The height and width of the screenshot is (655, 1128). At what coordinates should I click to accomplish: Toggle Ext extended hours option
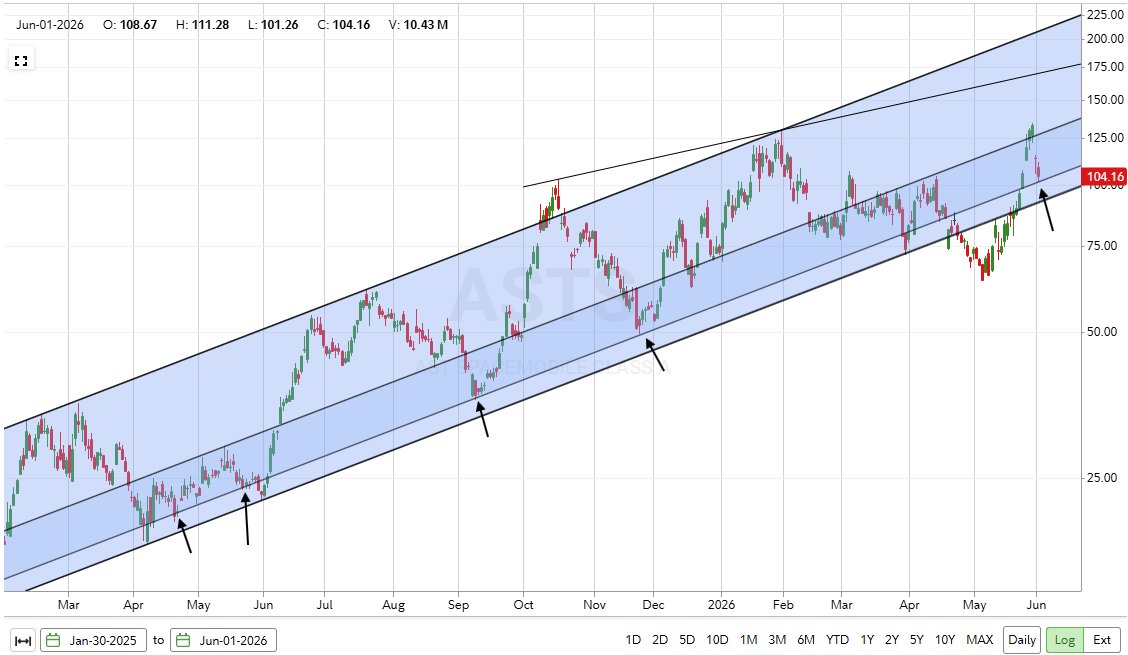(x=1102, y=640)
